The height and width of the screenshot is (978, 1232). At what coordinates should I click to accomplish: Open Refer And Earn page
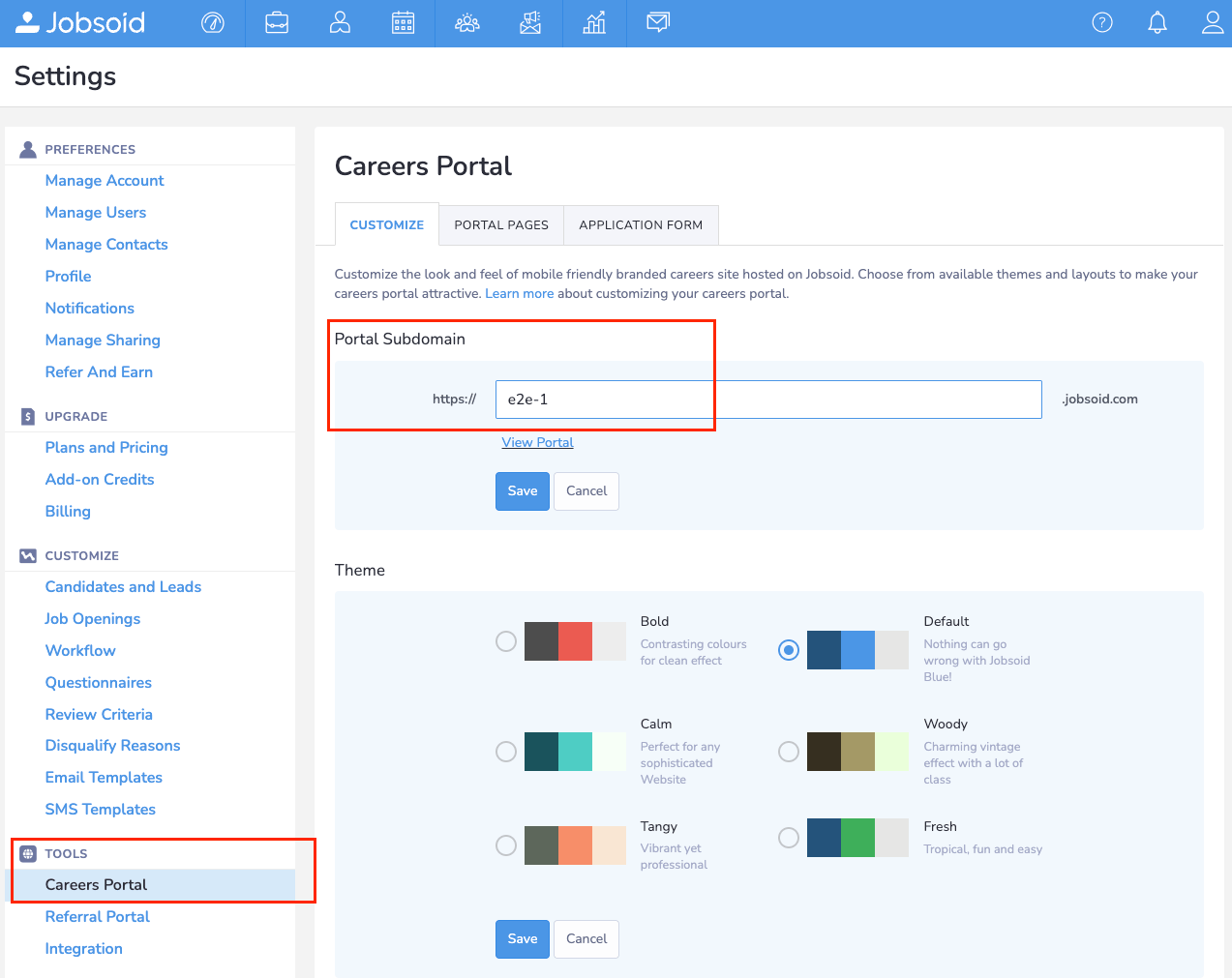[99, 371]
